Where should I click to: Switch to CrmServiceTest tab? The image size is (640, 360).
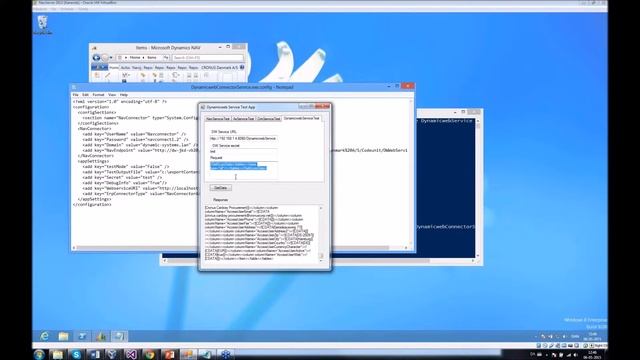coord(269,119)
